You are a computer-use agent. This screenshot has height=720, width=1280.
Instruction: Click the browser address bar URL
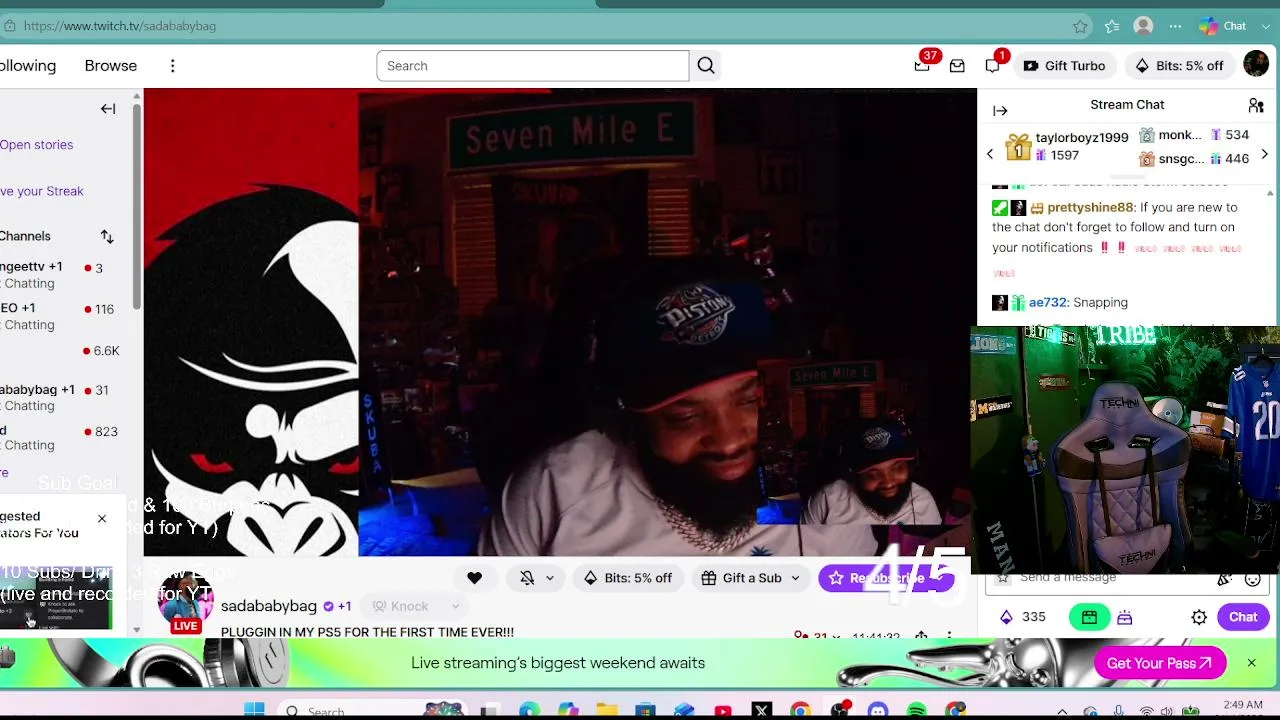coord(120,26)
